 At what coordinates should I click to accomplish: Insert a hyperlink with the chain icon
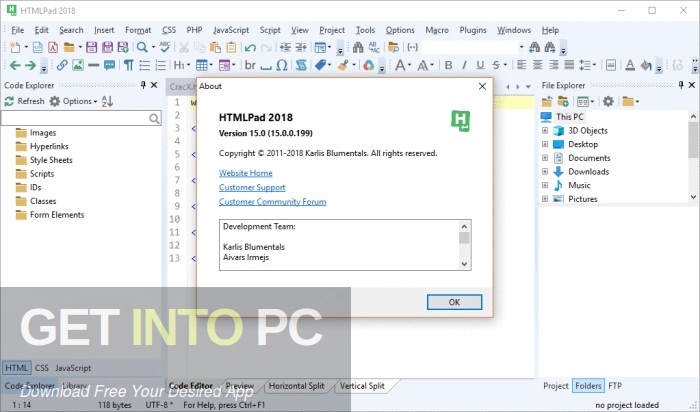(x=62, y=66)
